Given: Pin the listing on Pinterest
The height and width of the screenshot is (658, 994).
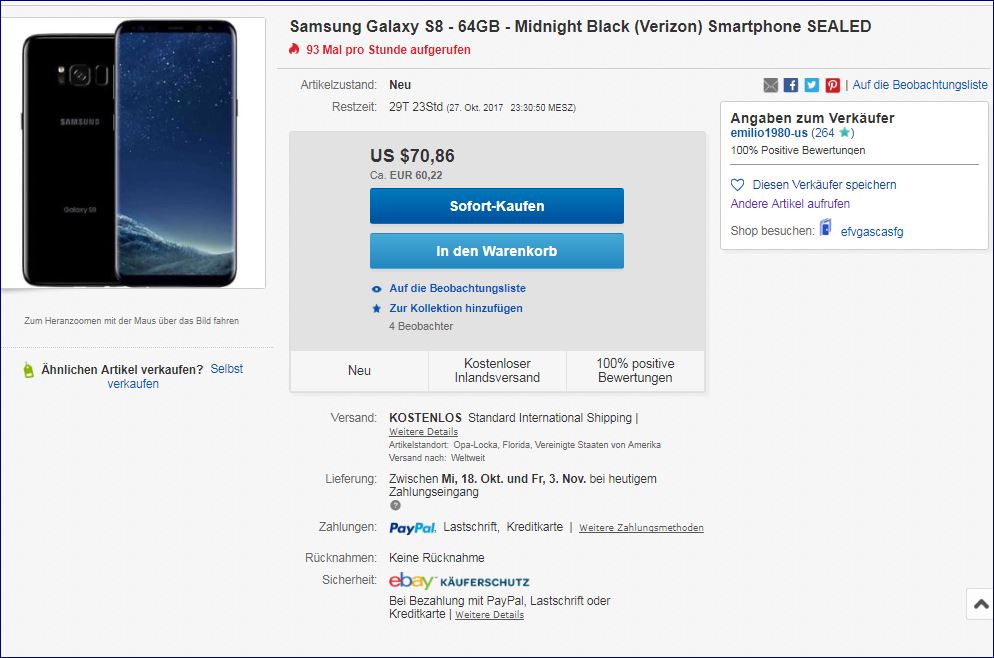Looking at the screenshot, I should (x=832, y=85).
